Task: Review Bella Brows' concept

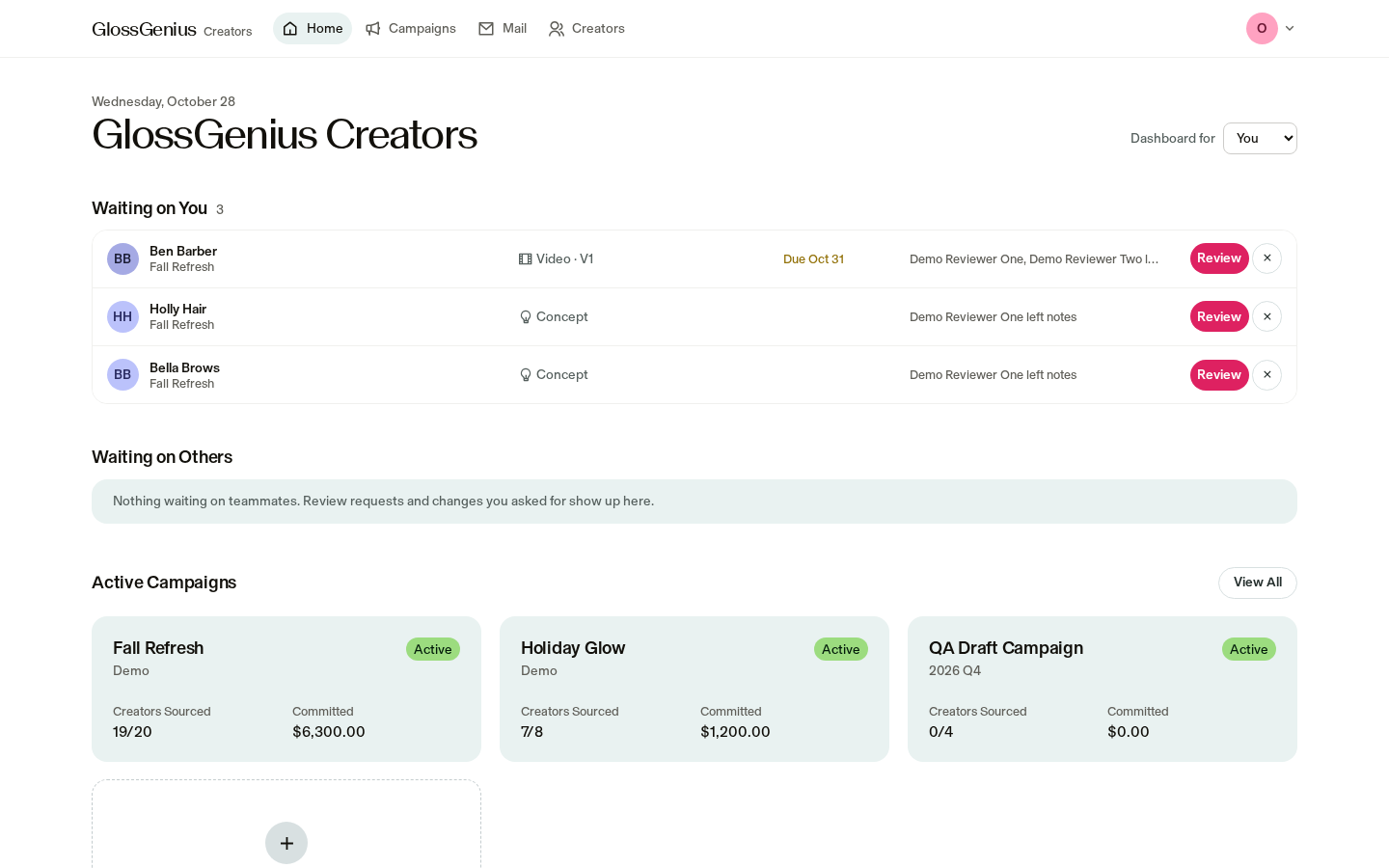Action: 1219,375
